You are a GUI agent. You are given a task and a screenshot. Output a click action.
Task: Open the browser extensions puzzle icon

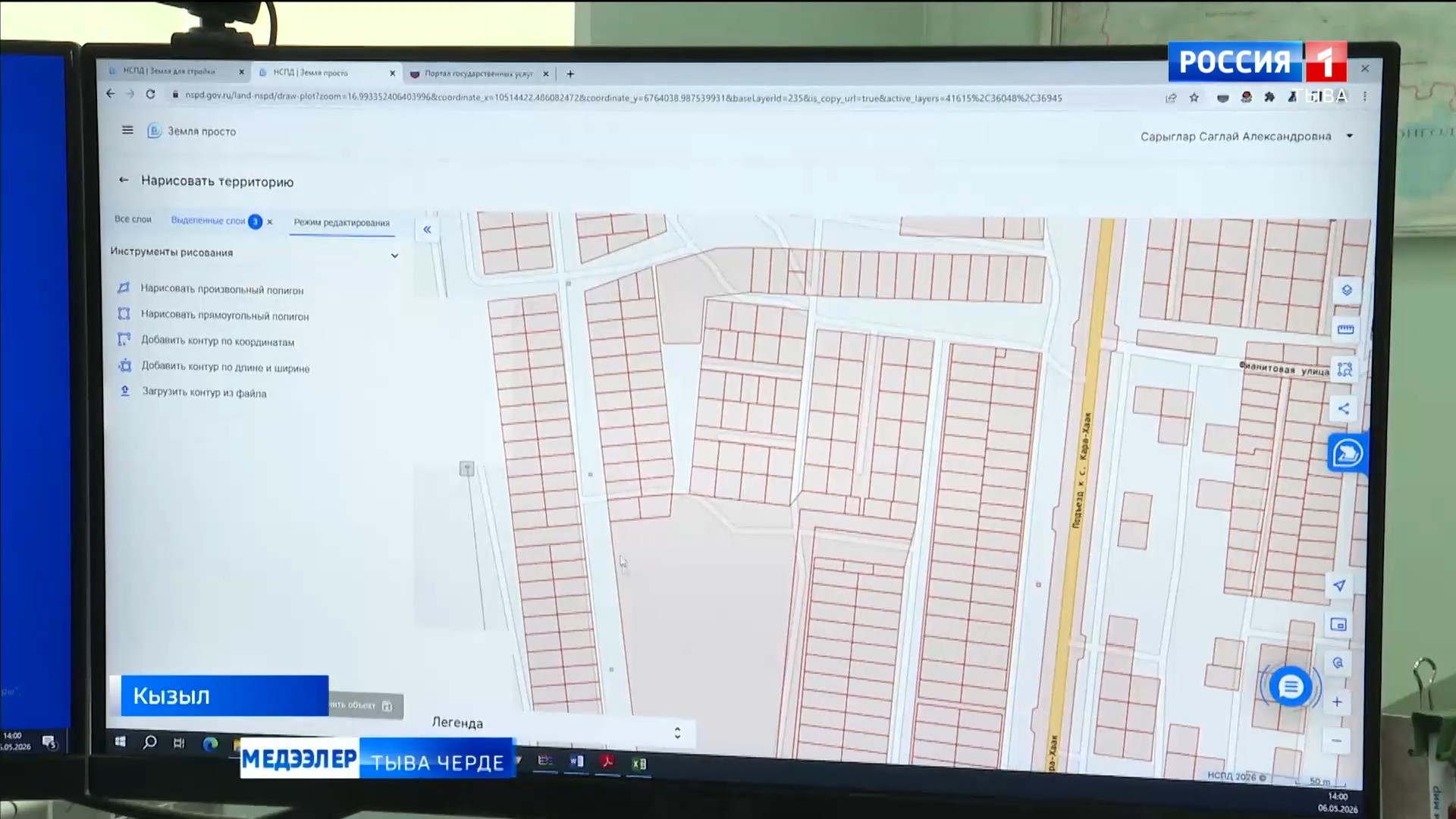pyautogui.click(x=1269, y=97)
